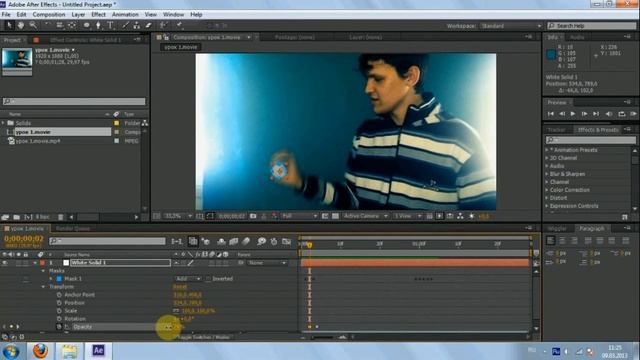Click the Auto-keyframe stopwatch in timeline header

point(274,242)
